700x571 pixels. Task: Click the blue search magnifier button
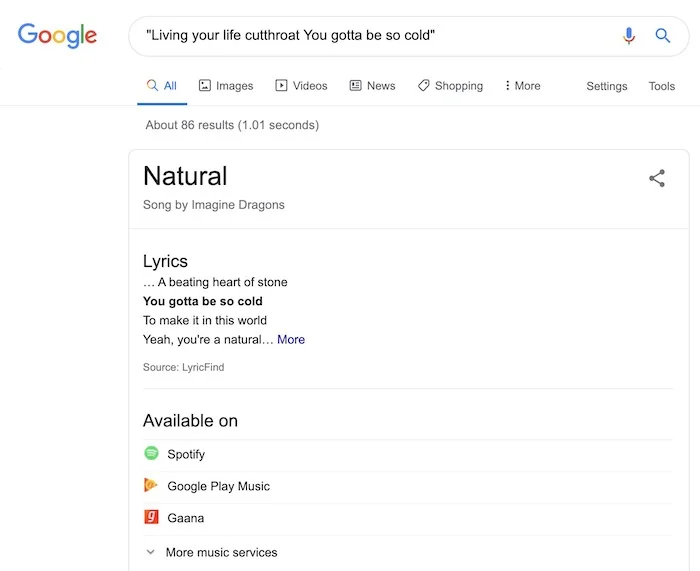pyautogui.click(x=662, y=35)
